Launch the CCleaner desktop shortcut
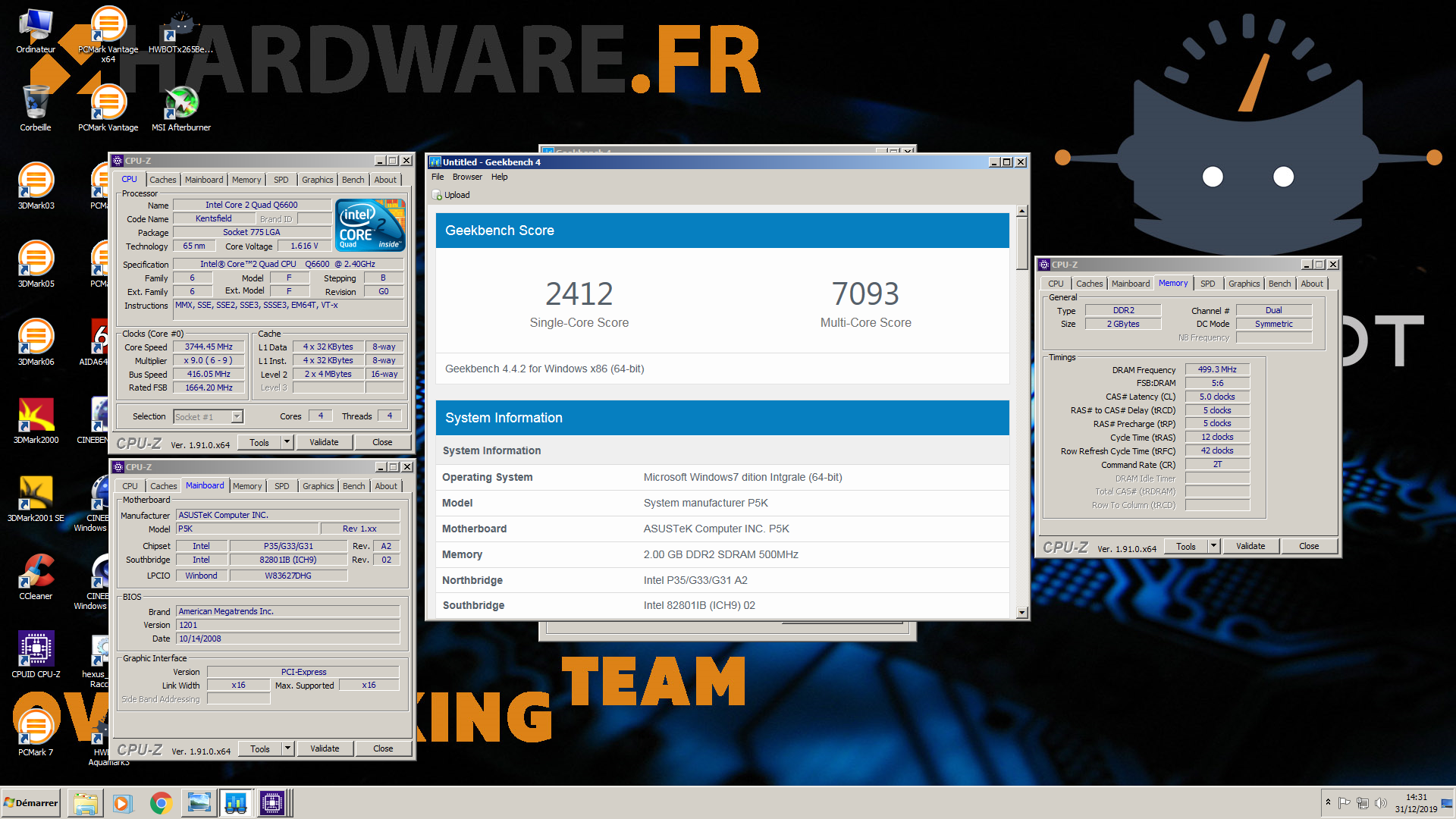This screenshot has width=1456, height=819. [x=36, y=576]
